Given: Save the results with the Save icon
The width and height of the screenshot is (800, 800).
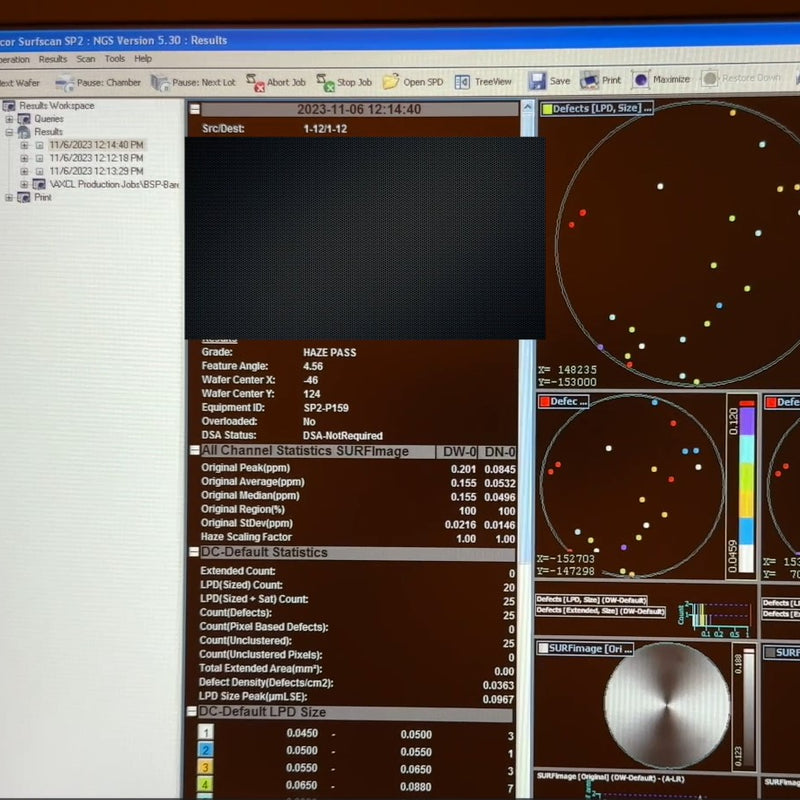Looking at the screenshot, I should (537, 80).
